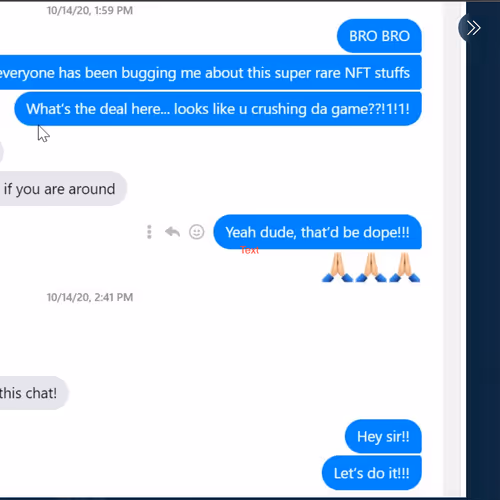Select the 'if you are around' message
This screenshot has width=500, height=500.
63,189
